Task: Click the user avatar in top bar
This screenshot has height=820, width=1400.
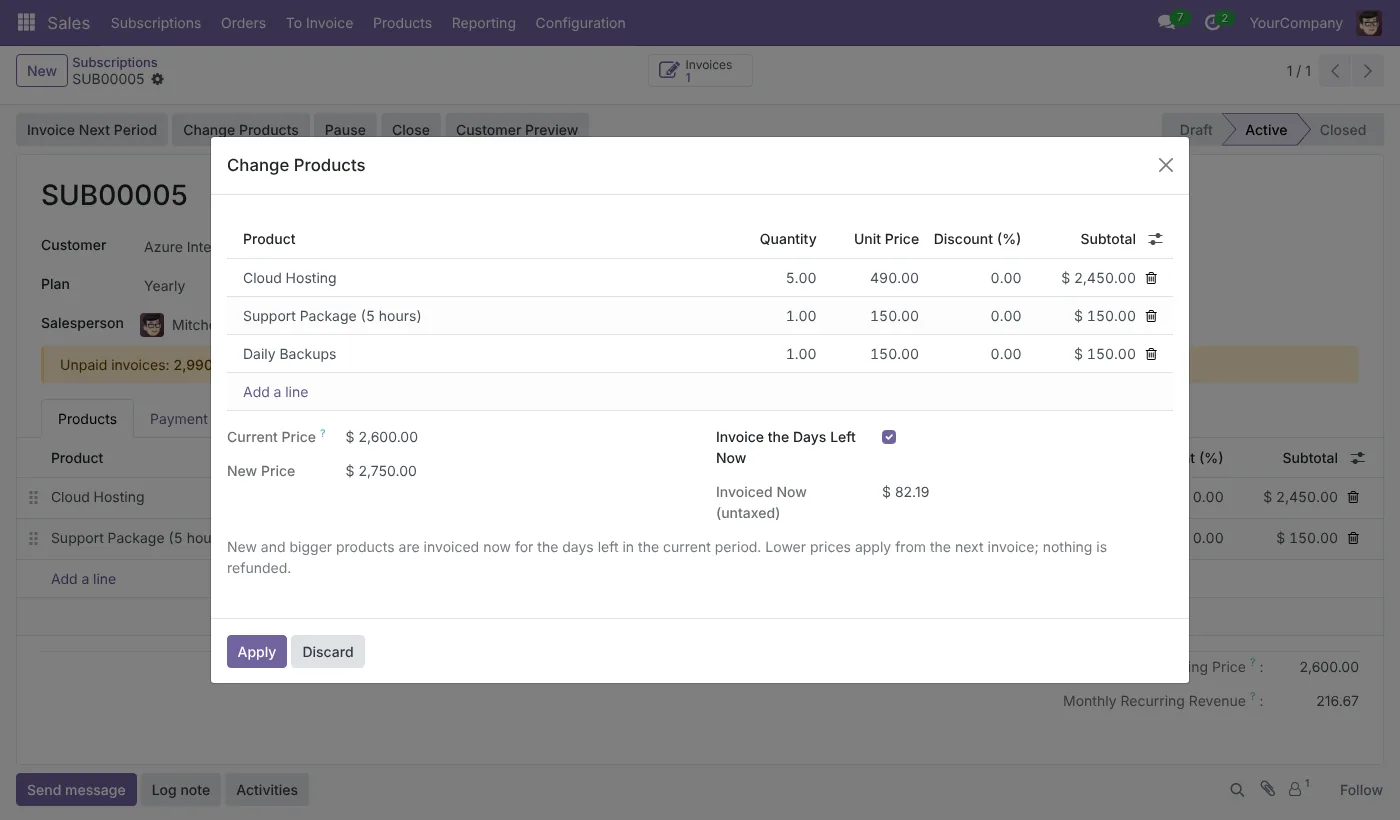Action: [x=1369, y=22]
